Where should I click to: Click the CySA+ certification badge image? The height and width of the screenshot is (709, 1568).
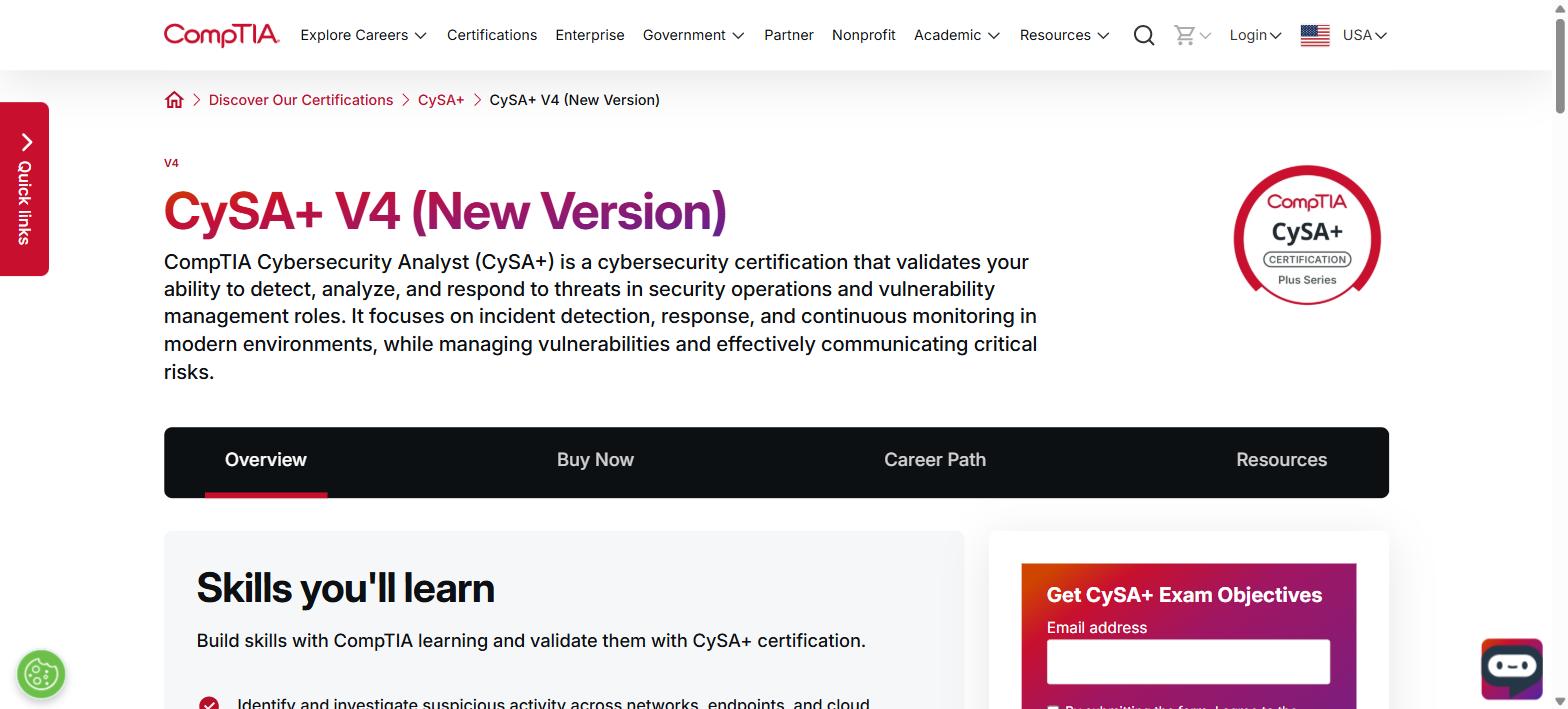(x=1307, y=235)
